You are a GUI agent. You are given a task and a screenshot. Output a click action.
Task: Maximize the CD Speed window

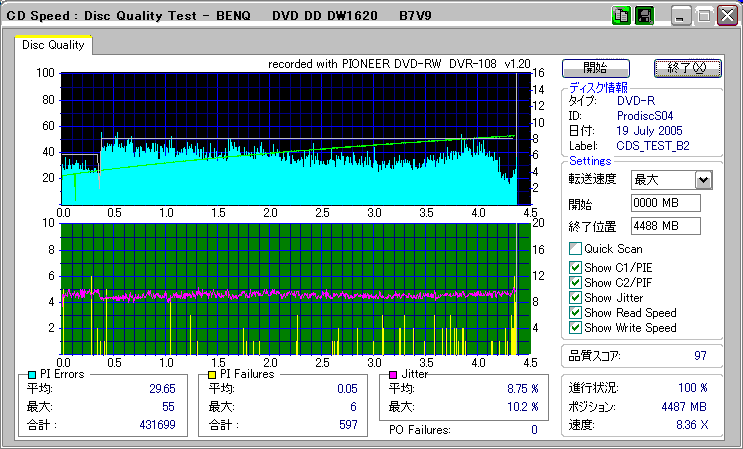pos(704,16)
